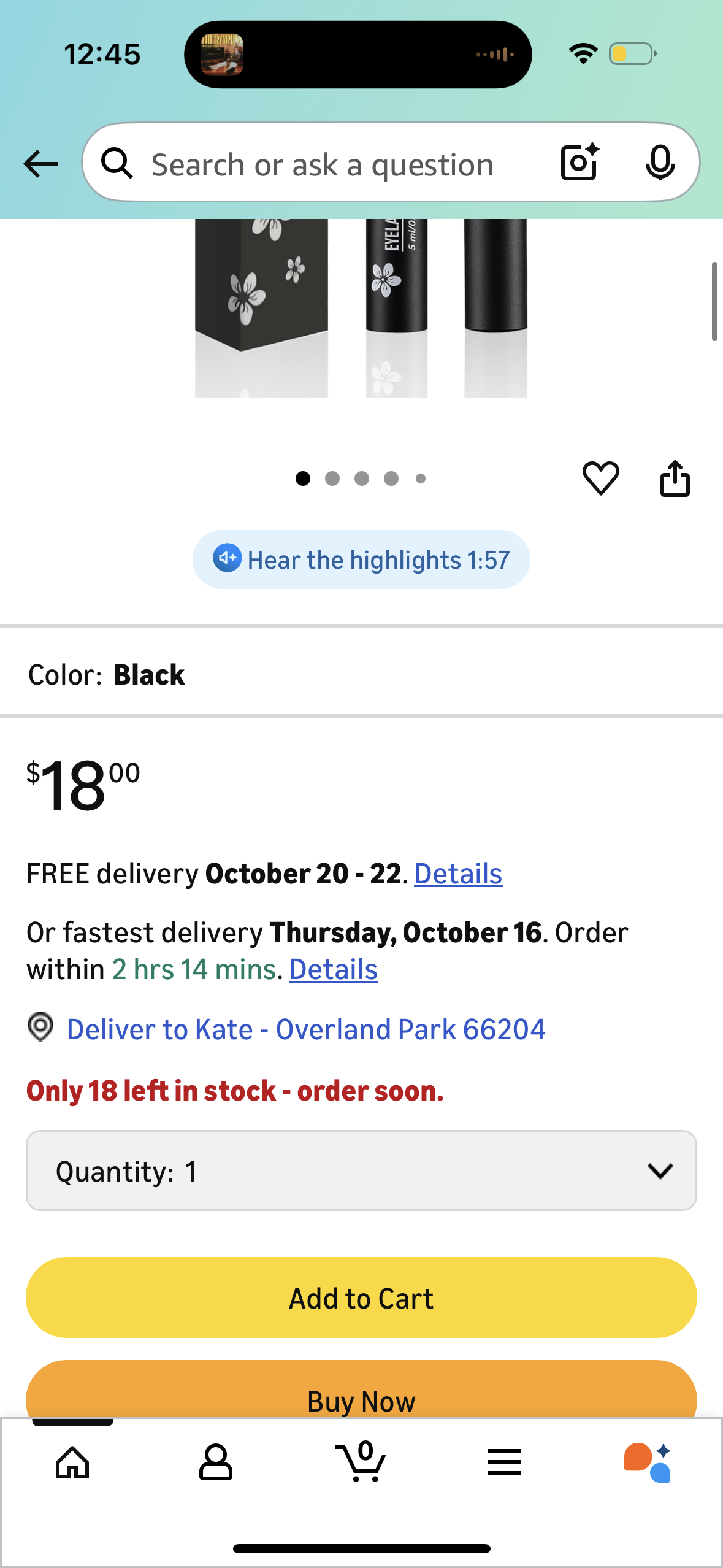Open Details for free delivery

[458, 874]
